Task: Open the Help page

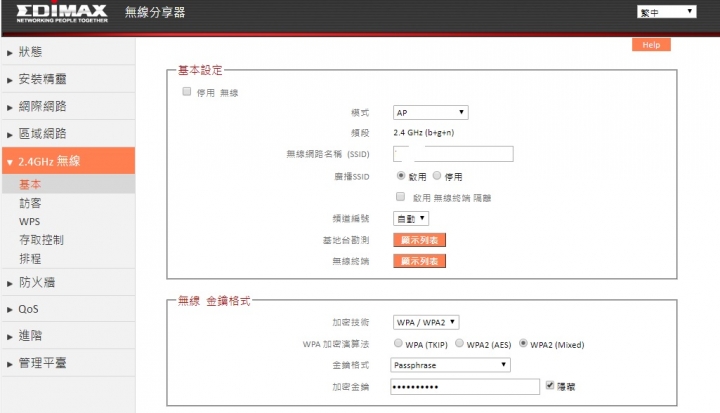Action: click(x=651, y=45)
